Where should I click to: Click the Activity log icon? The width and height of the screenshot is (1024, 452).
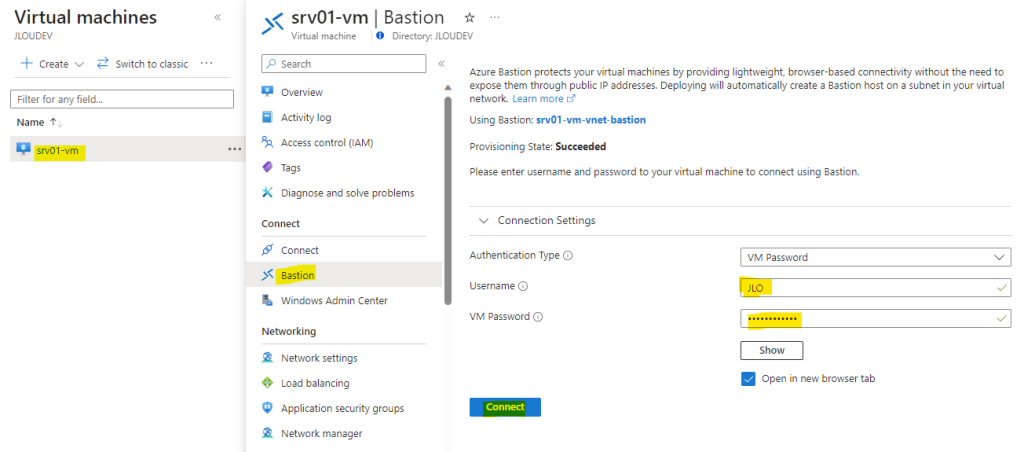[x=267, y=117]
